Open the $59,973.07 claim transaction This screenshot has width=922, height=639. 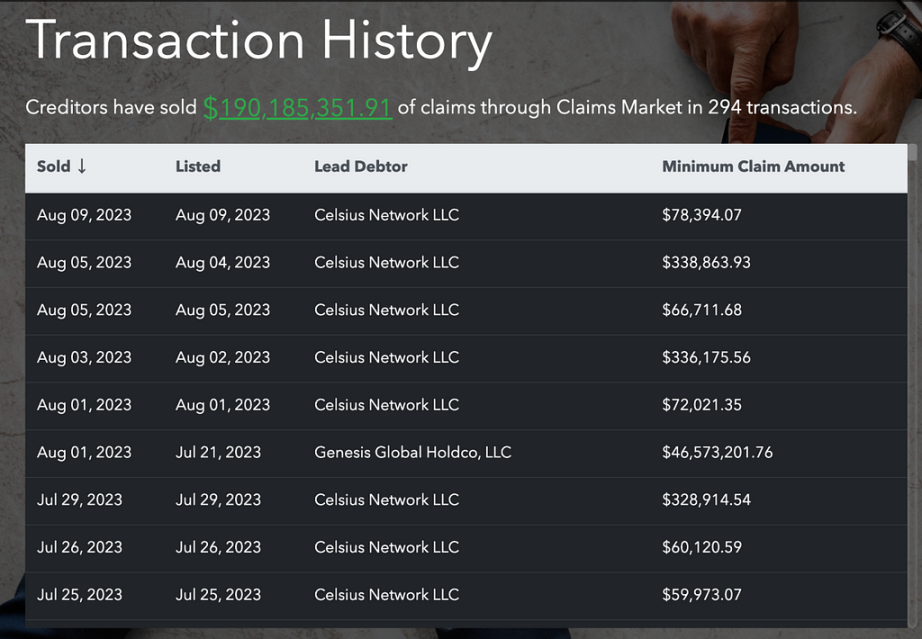click(702, 595)
